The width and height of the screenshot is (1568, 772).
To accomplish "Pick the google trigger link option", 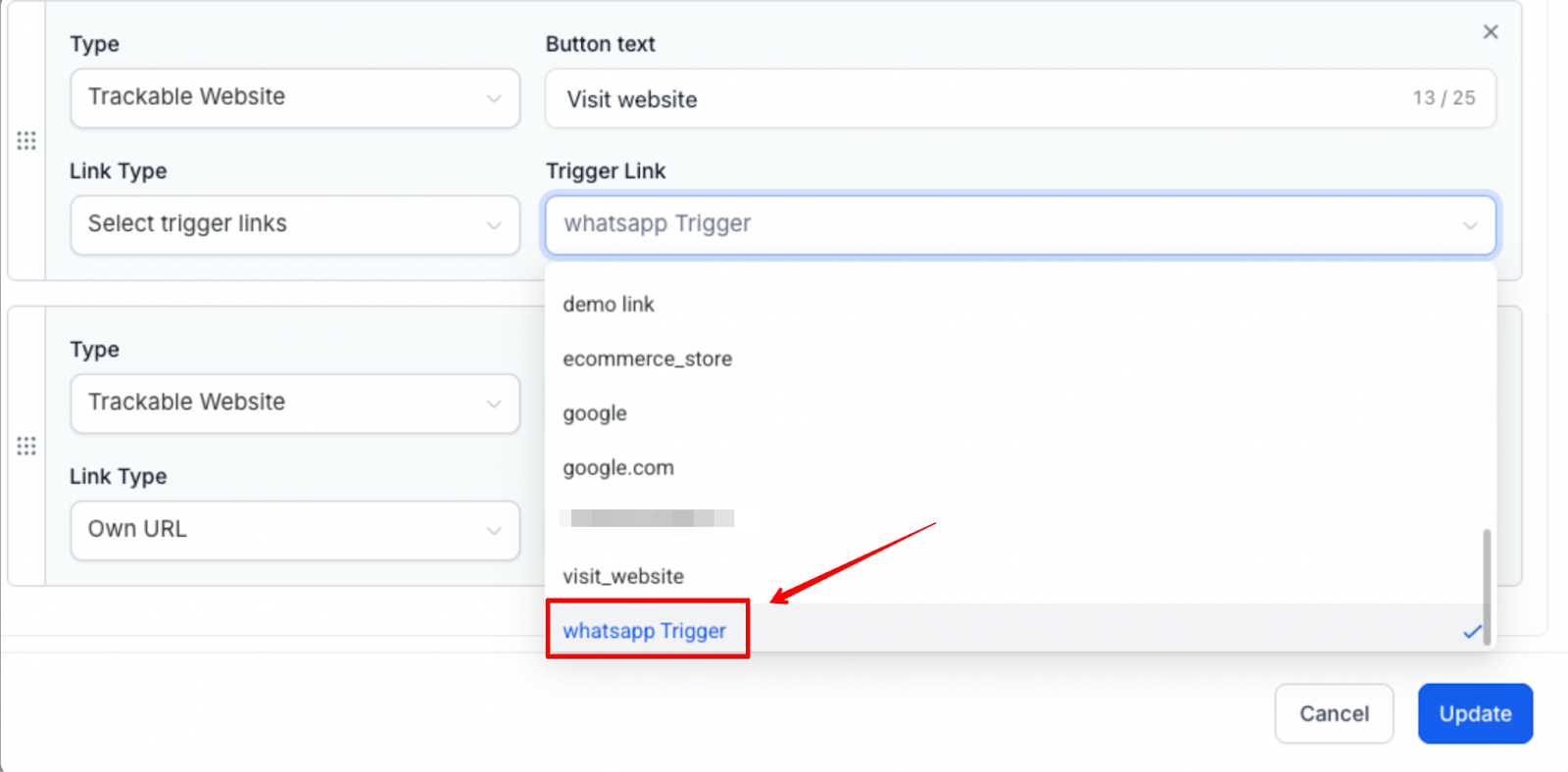I will tap(595, 413).
